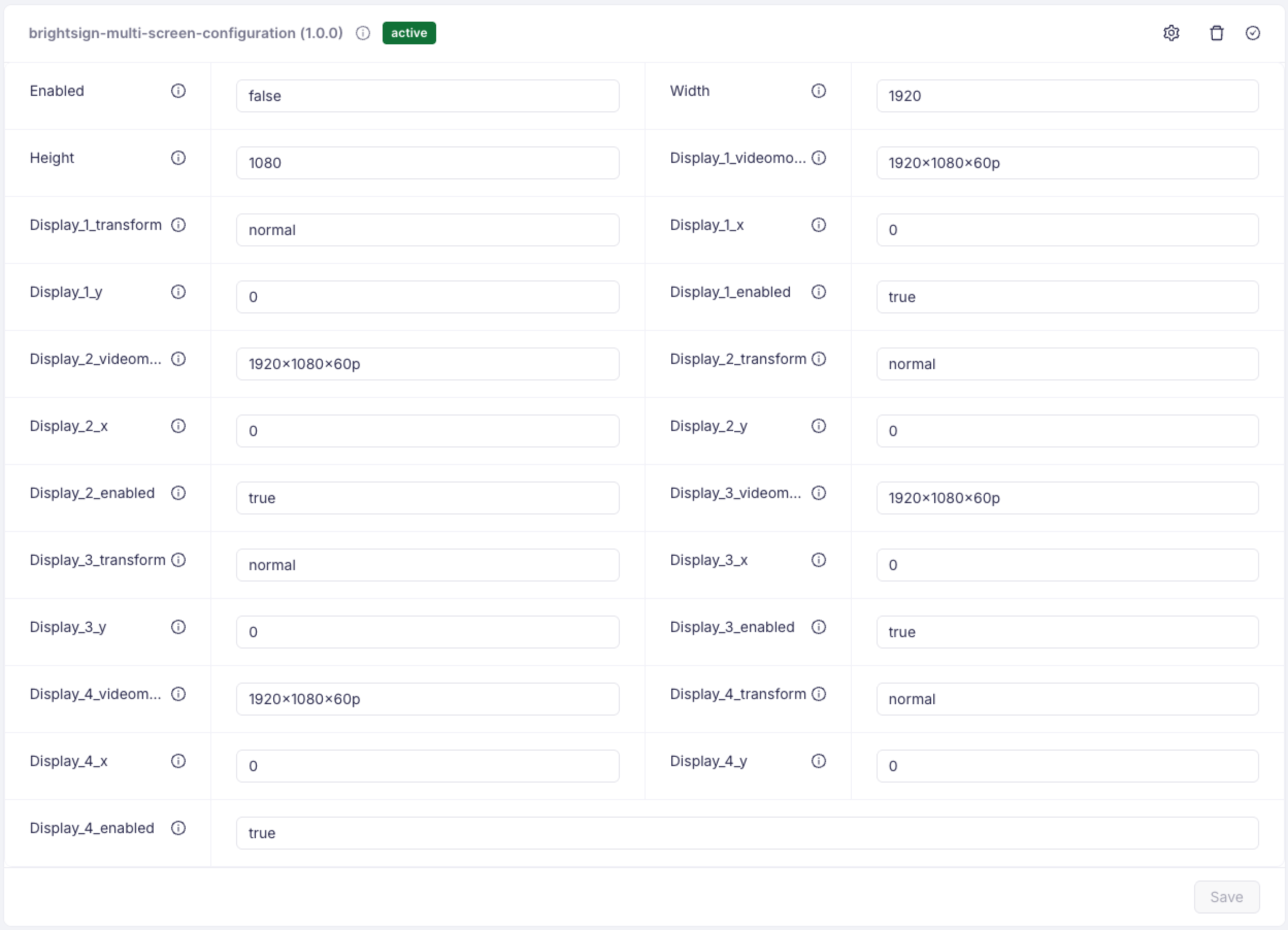Click info icon beside Width label
This screenshot has width=1288, height=930.
[x=818, y=91]
